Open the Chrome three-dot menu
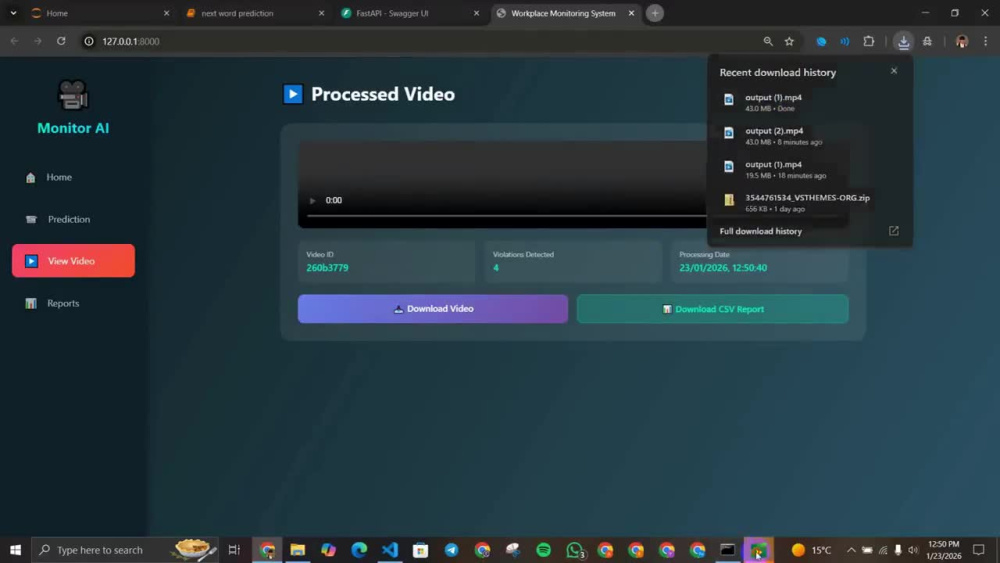 point(985,41)
